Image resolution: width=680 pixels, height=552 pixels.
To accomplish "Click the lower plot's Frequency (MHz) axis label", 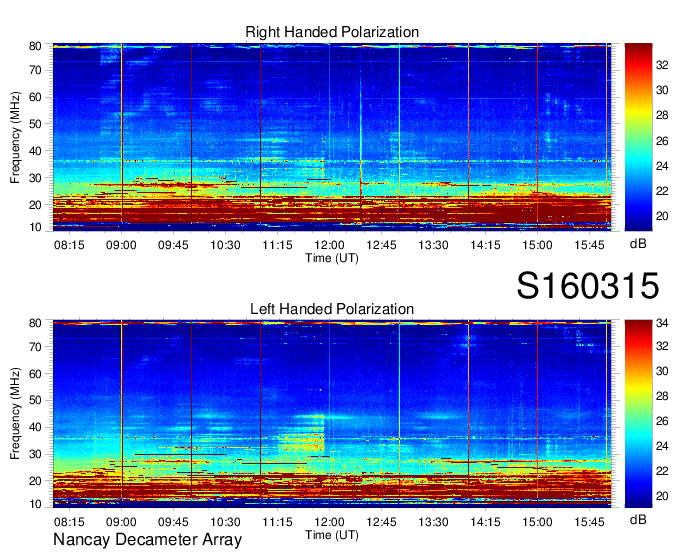I will tap(15, 414).
